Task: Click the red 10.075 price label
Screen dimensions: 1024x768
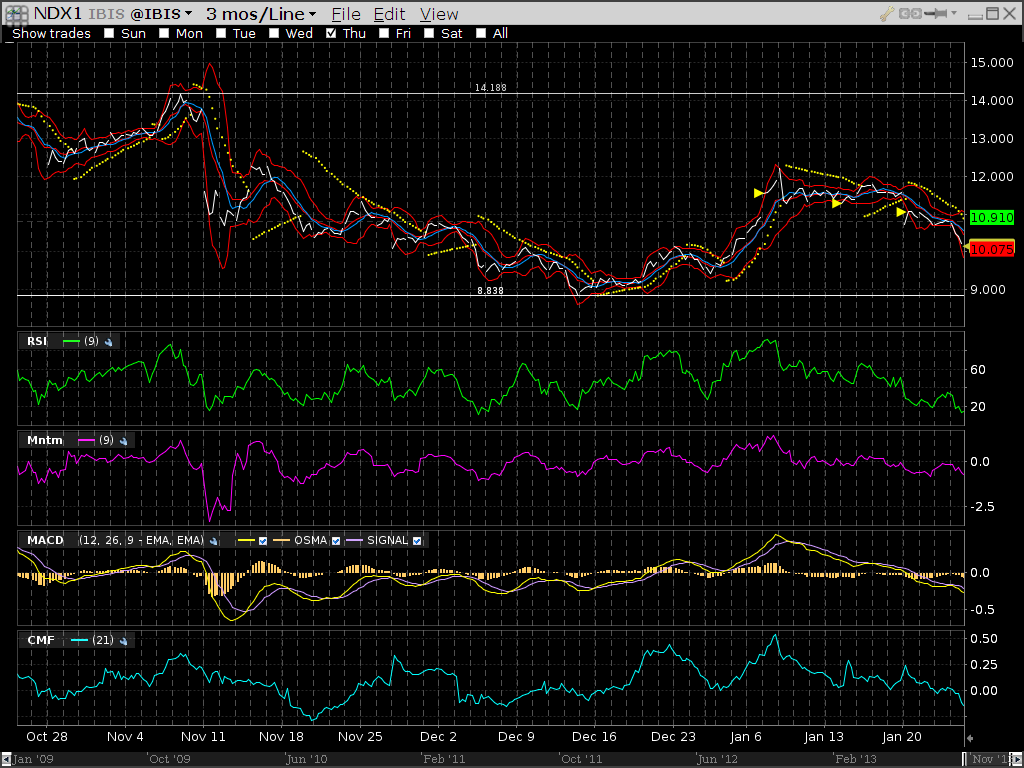Action: click(x=991, y=249)
